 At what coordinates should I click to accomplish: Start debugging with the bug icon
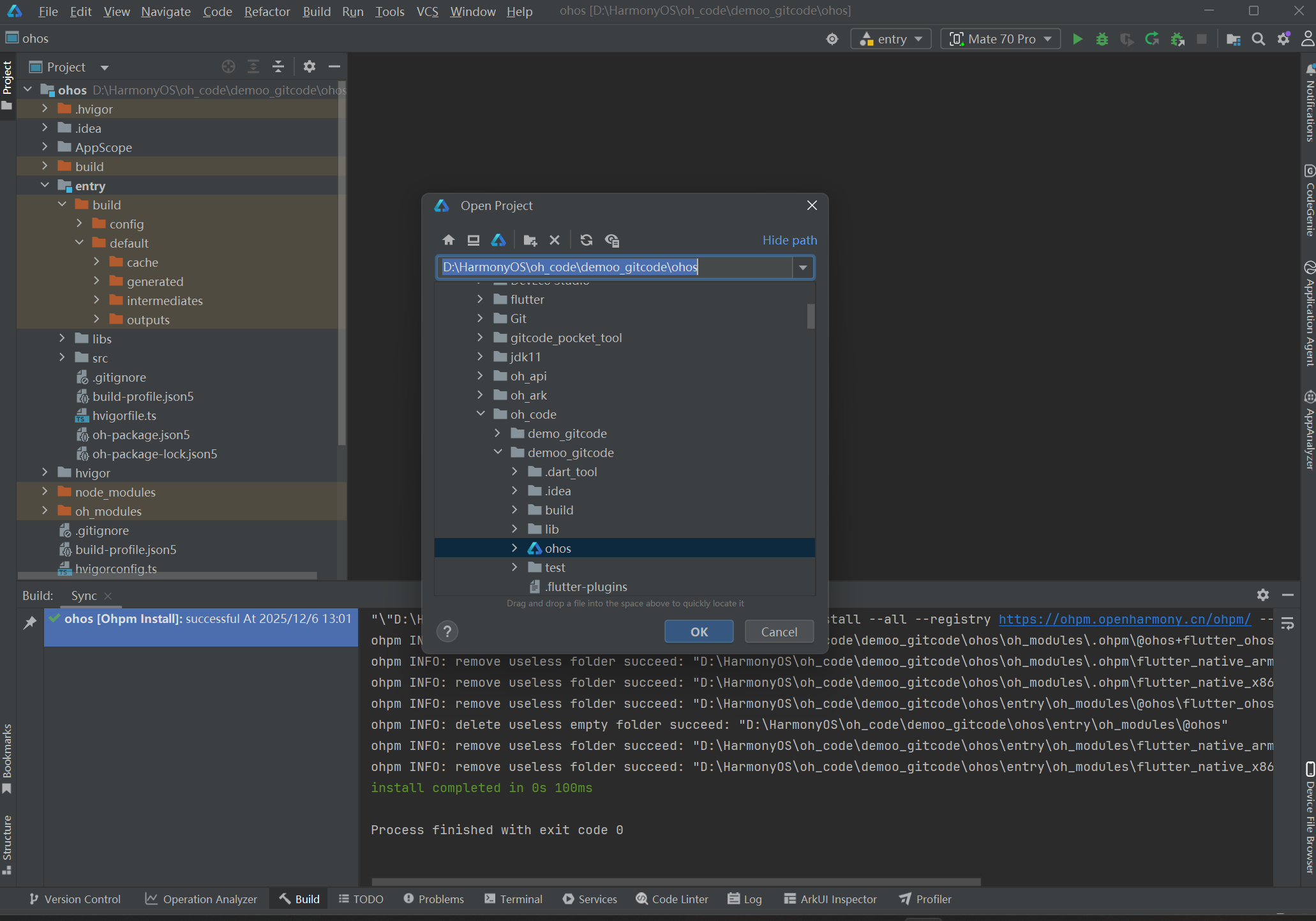click(x=1102, y=39)
